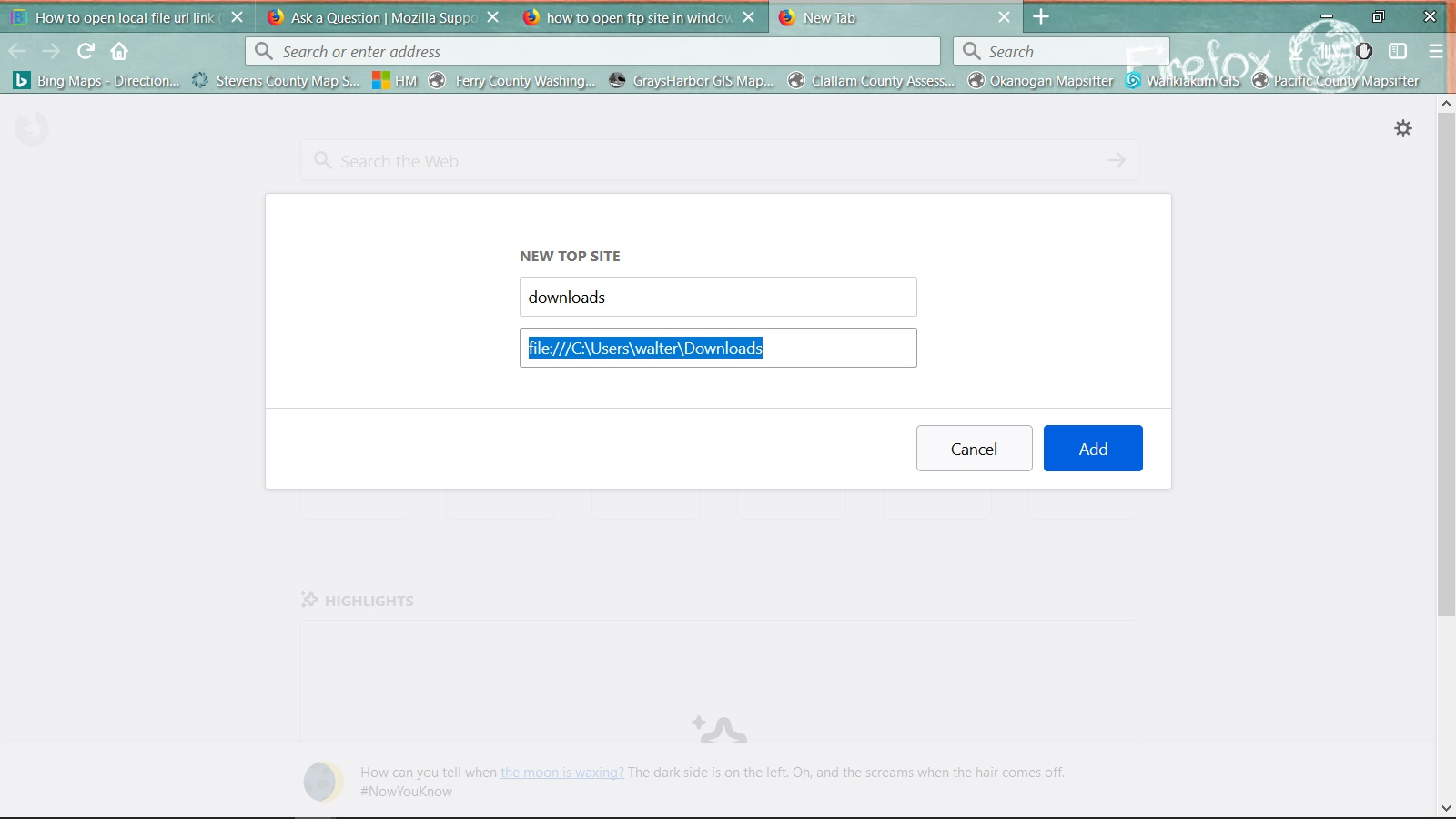Open the 'Wahkiakum GIS' bookmark
Screen dimensions: 1456x819
click(x=1182, y=81)
